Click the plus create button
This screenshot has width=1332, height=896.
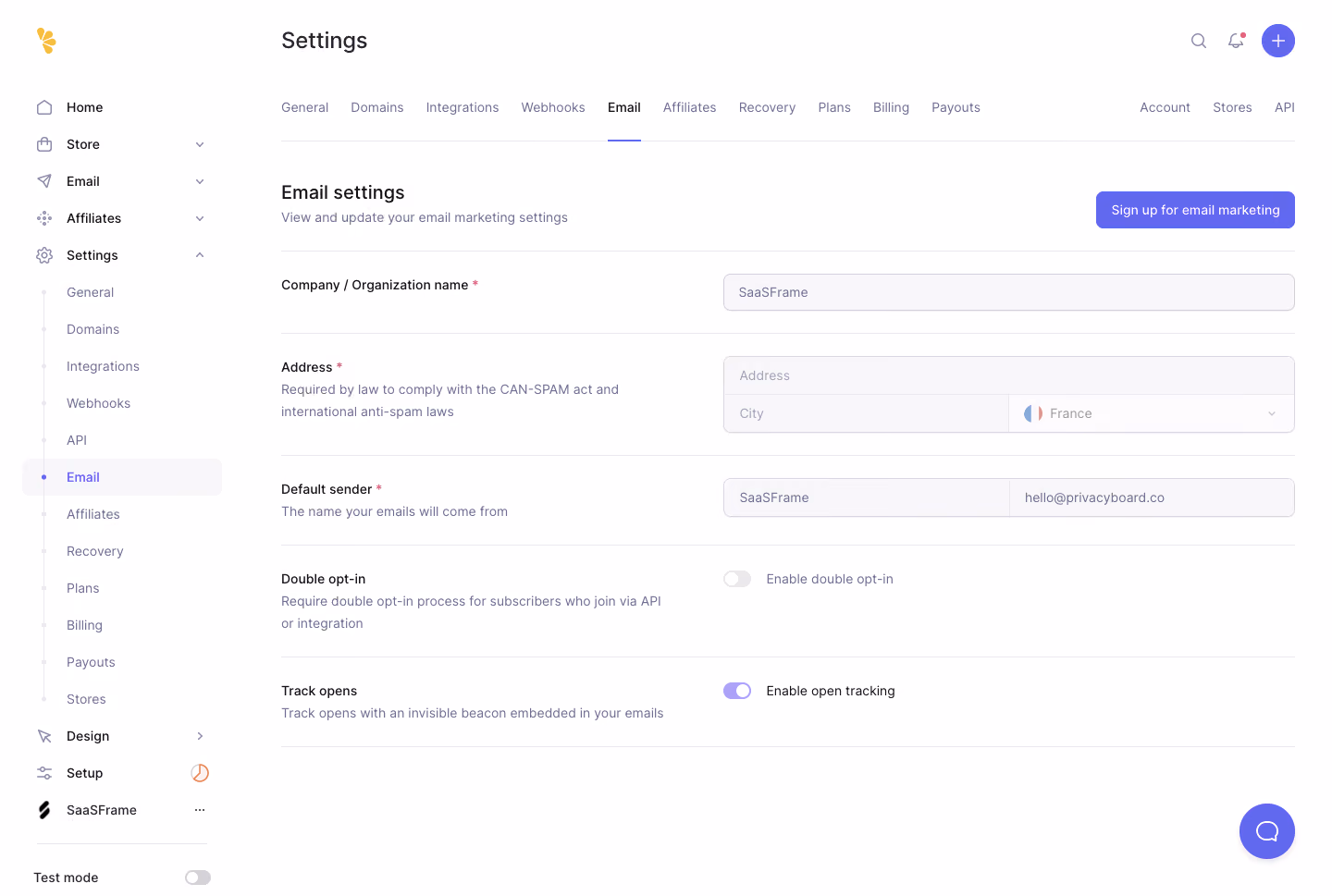coord(1278,41)
